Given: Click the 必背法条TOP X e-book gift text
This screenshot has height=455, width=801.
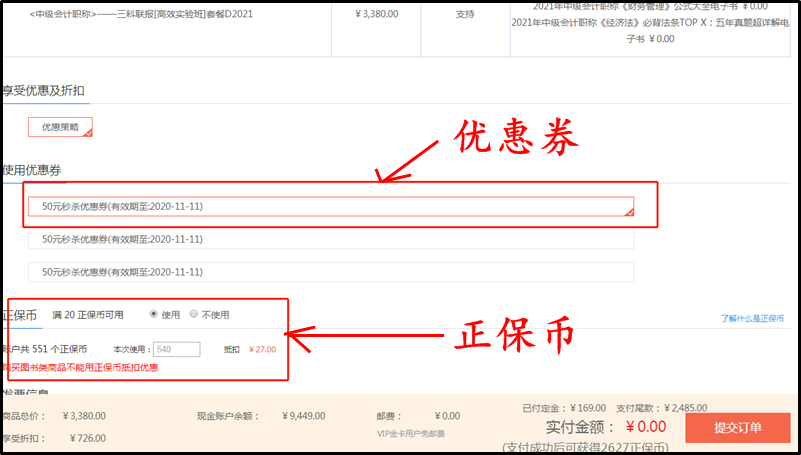Looking at the screenshot, I should (x=650, y=31).
